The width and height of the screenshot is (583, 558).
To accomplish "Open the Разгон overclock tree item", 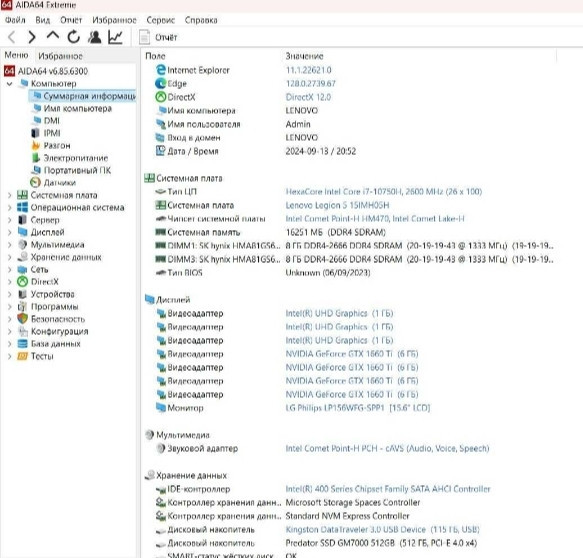I will point(51,145).
